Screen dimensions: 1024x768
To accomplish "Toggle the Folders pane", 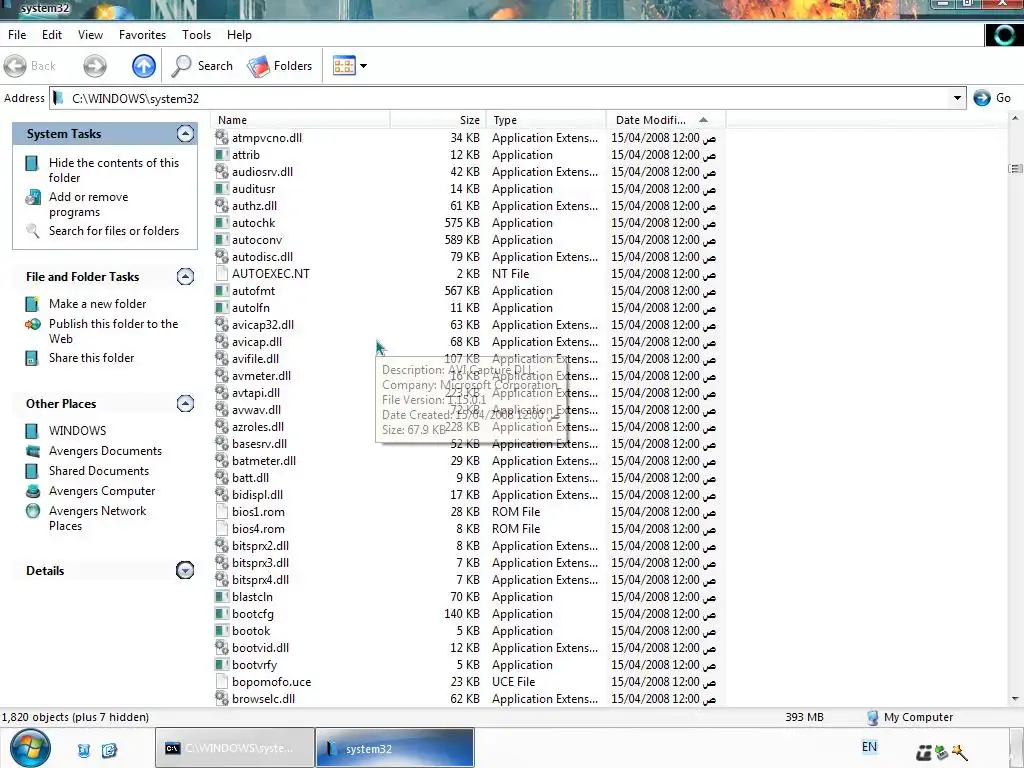I will coord(280,66).
